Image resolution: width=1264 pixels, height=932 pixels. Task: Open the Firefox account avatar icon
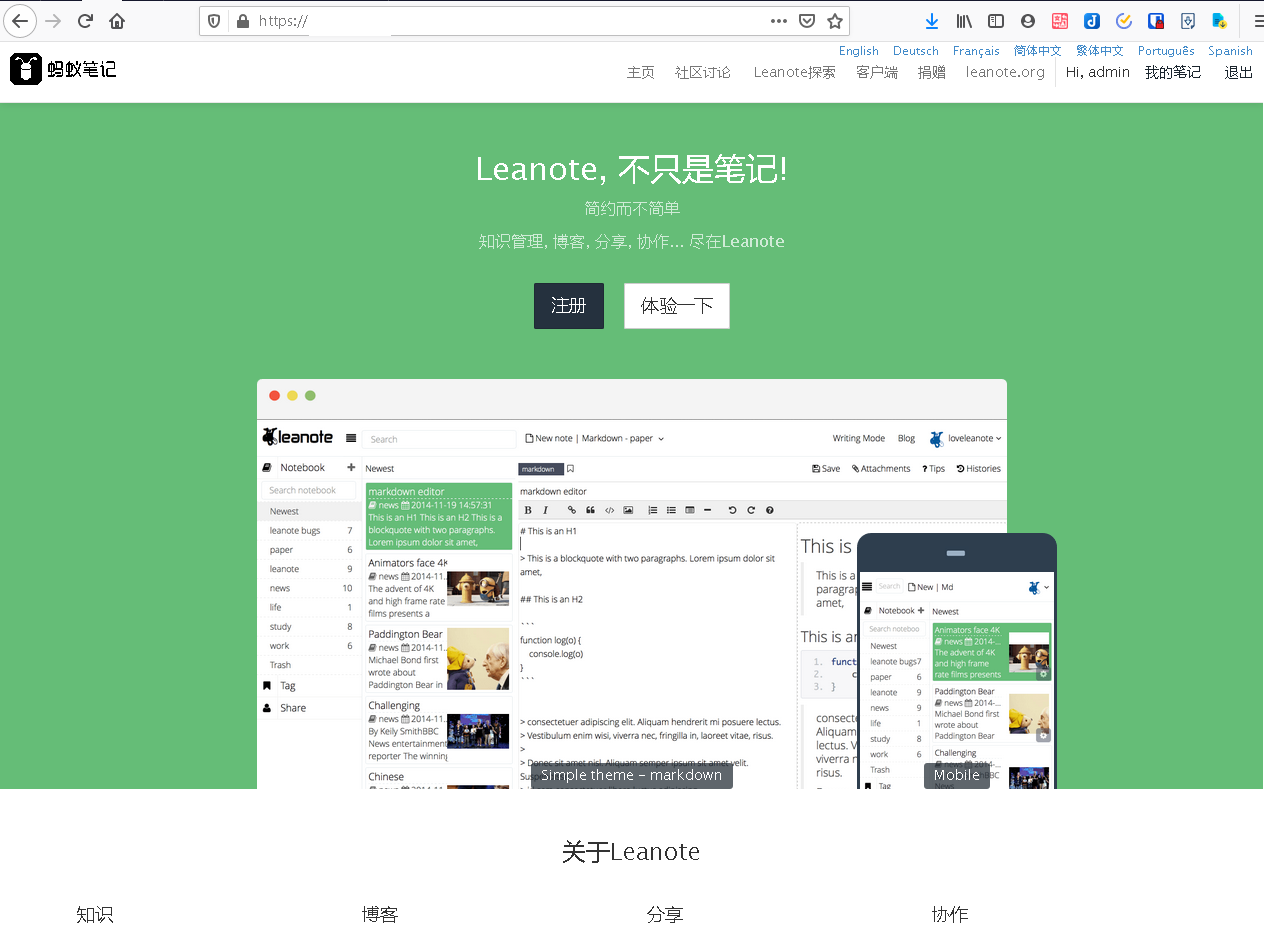[1028, 21]
